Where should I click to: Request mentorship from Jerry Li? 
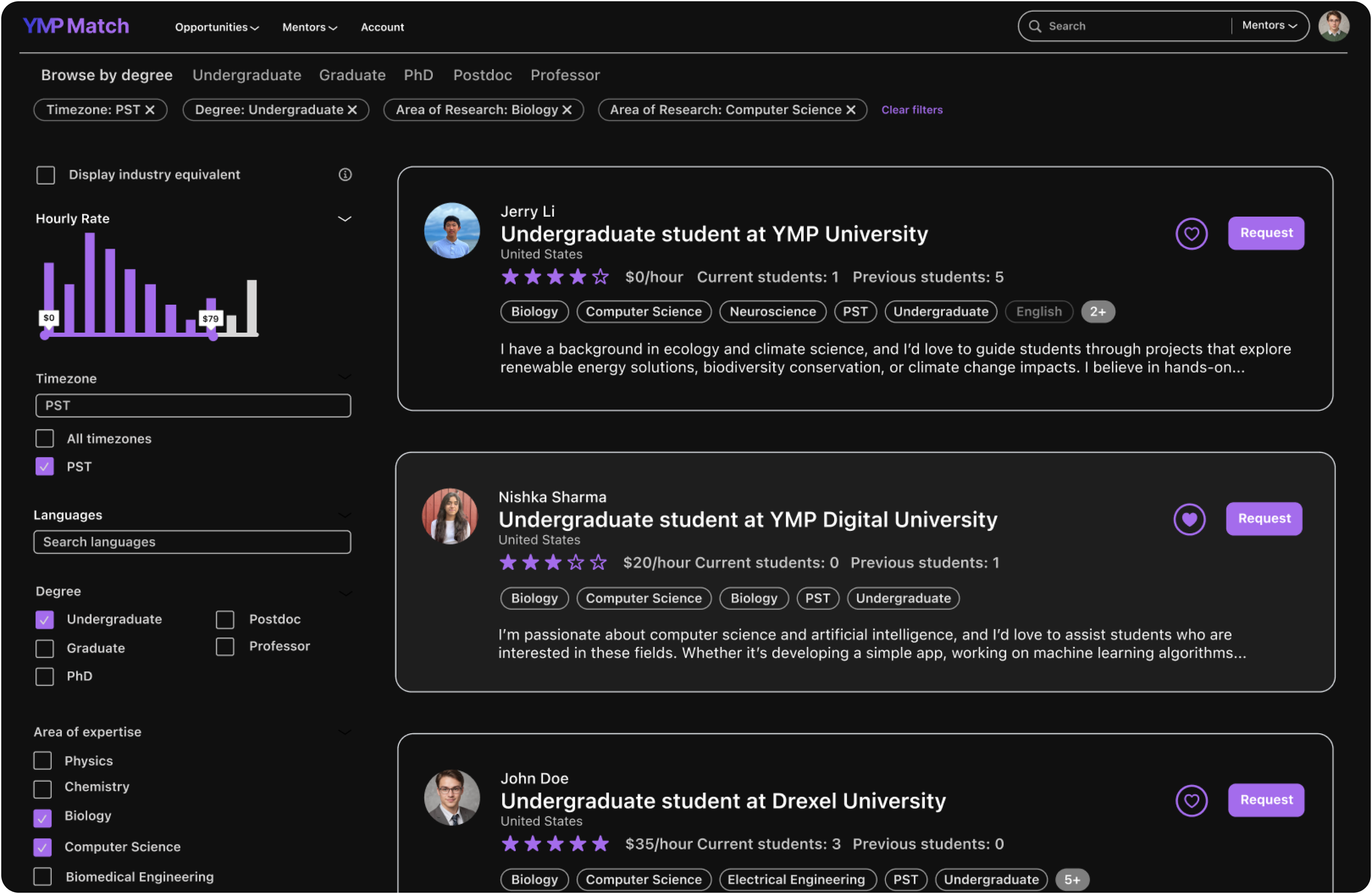1266,233
